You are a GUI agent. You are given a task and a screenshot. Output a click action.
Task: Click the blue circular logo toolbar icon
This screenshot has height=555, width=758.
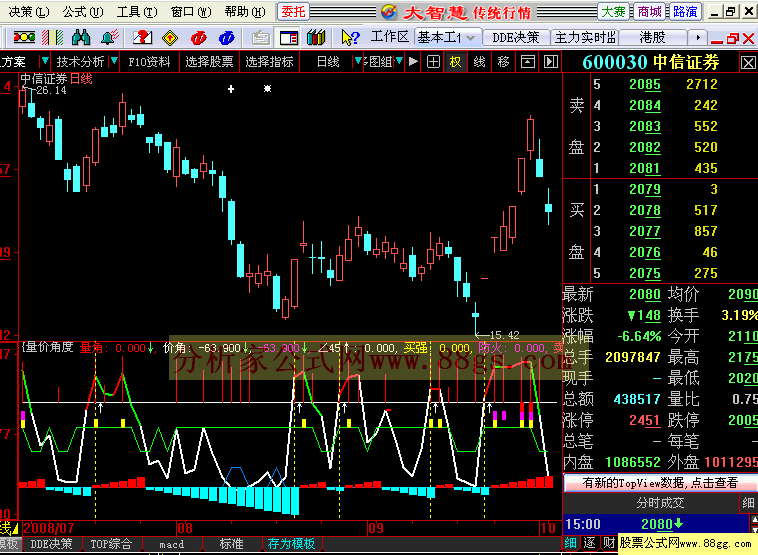[226, 37]
